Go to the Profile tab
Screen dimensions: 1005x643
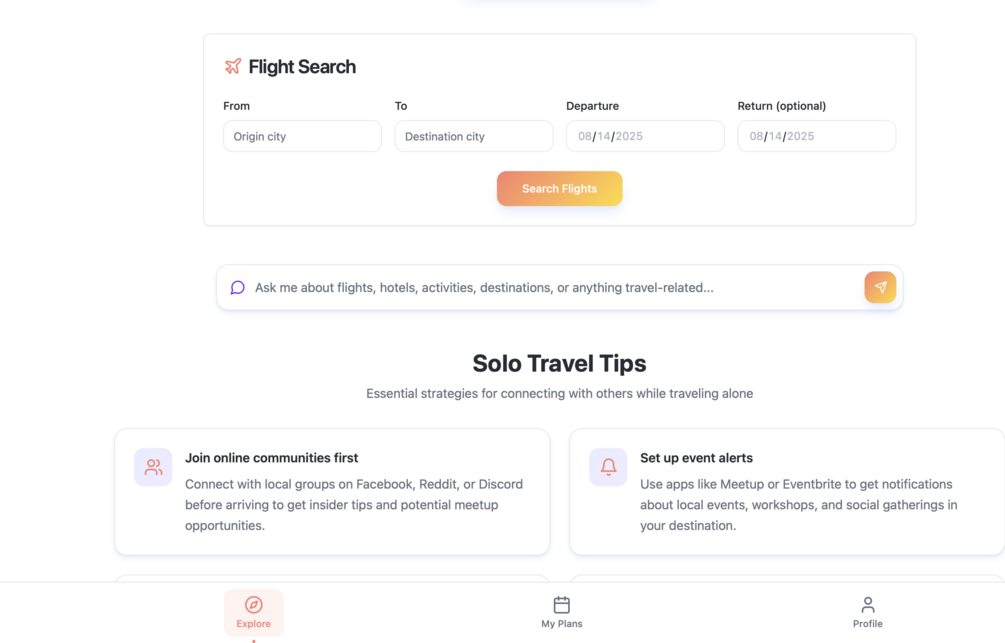coord(868,613)
